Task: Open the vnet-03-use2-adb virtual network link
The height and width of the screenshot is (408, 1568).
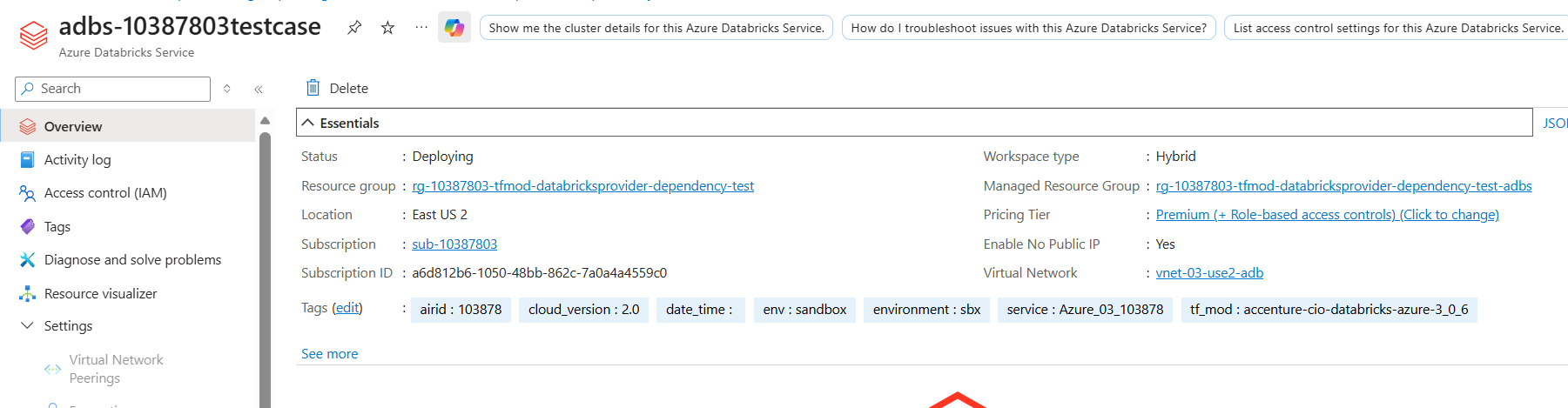Action: tap(1209, 273)
